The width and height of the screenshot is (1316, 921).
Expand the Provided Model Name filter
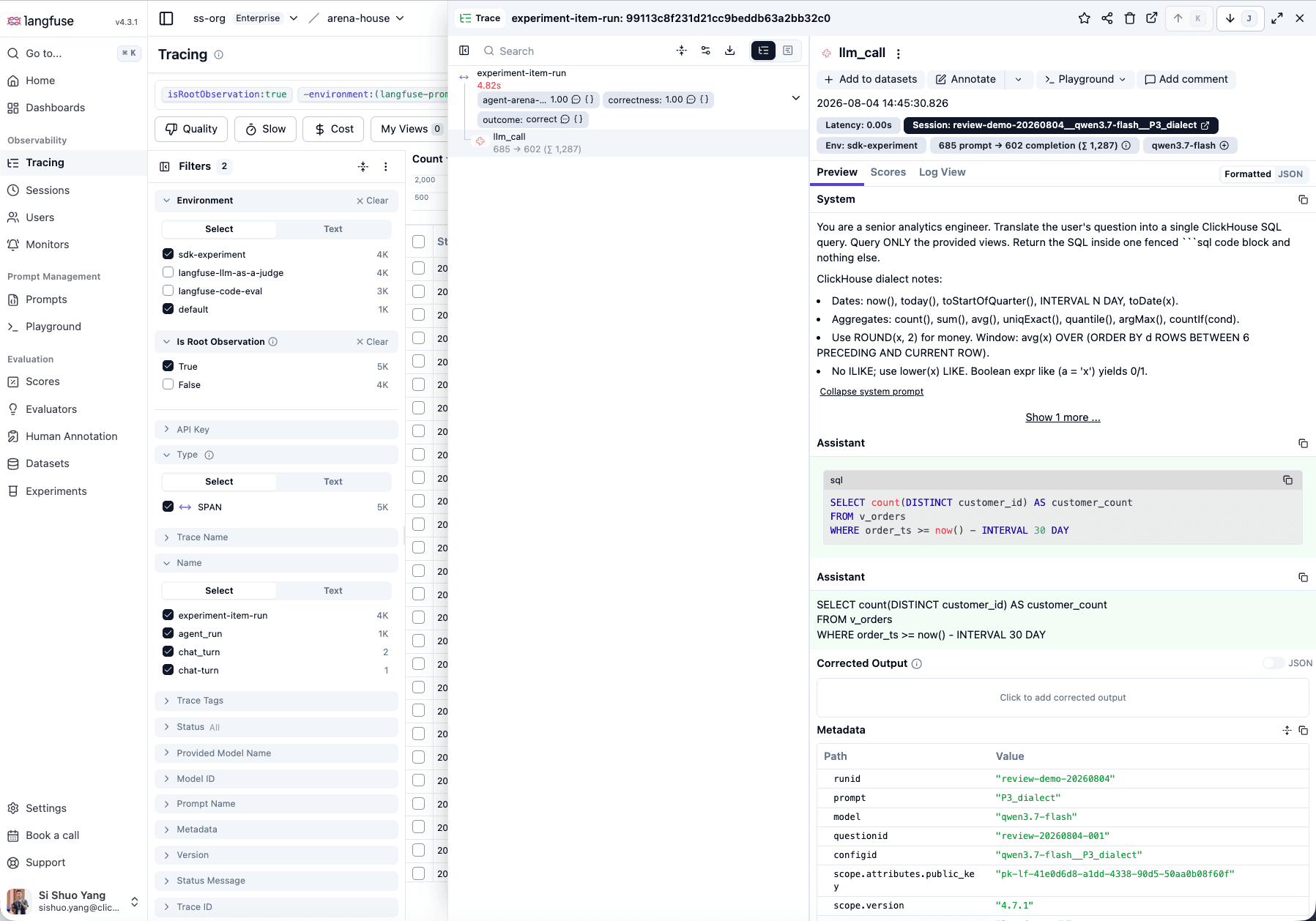click(x=276, y=753)
